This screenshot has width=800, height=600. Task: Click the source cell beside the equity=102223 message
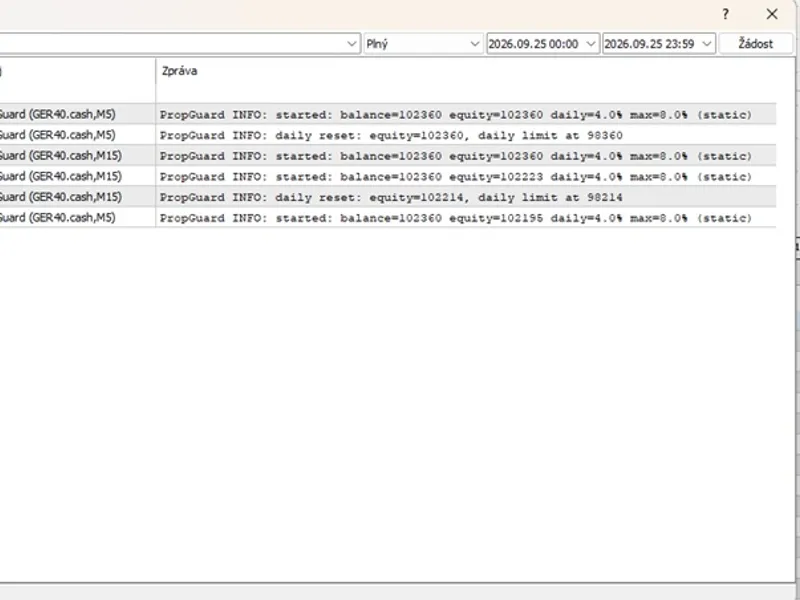[78, 177]
